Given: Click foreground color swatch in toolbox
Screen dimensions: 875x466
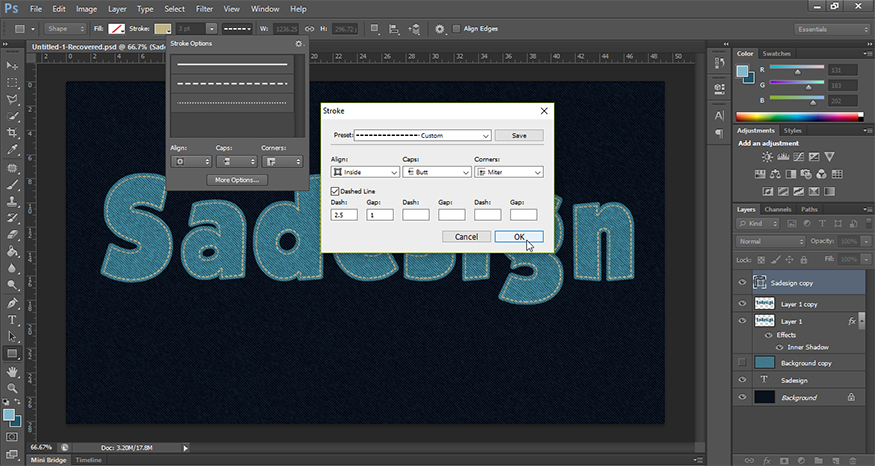Looking at the screenshot, I should point(8,415).
